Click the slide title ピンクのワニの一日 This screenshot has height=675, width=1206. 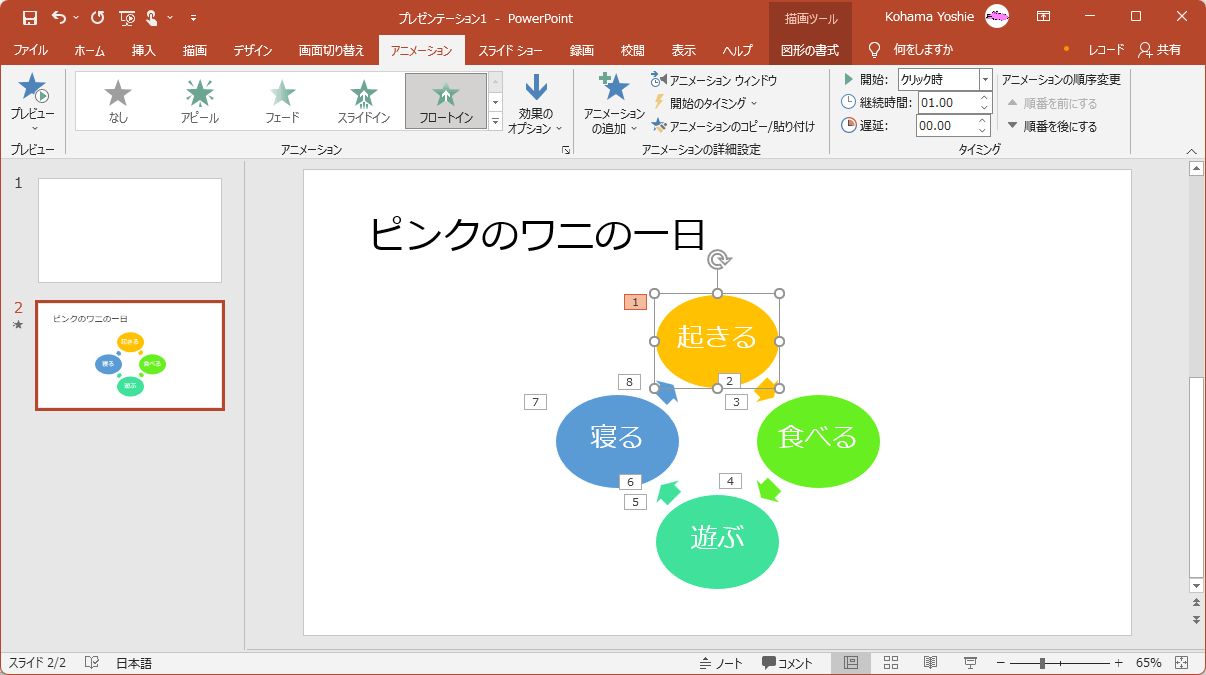point(537,235)
